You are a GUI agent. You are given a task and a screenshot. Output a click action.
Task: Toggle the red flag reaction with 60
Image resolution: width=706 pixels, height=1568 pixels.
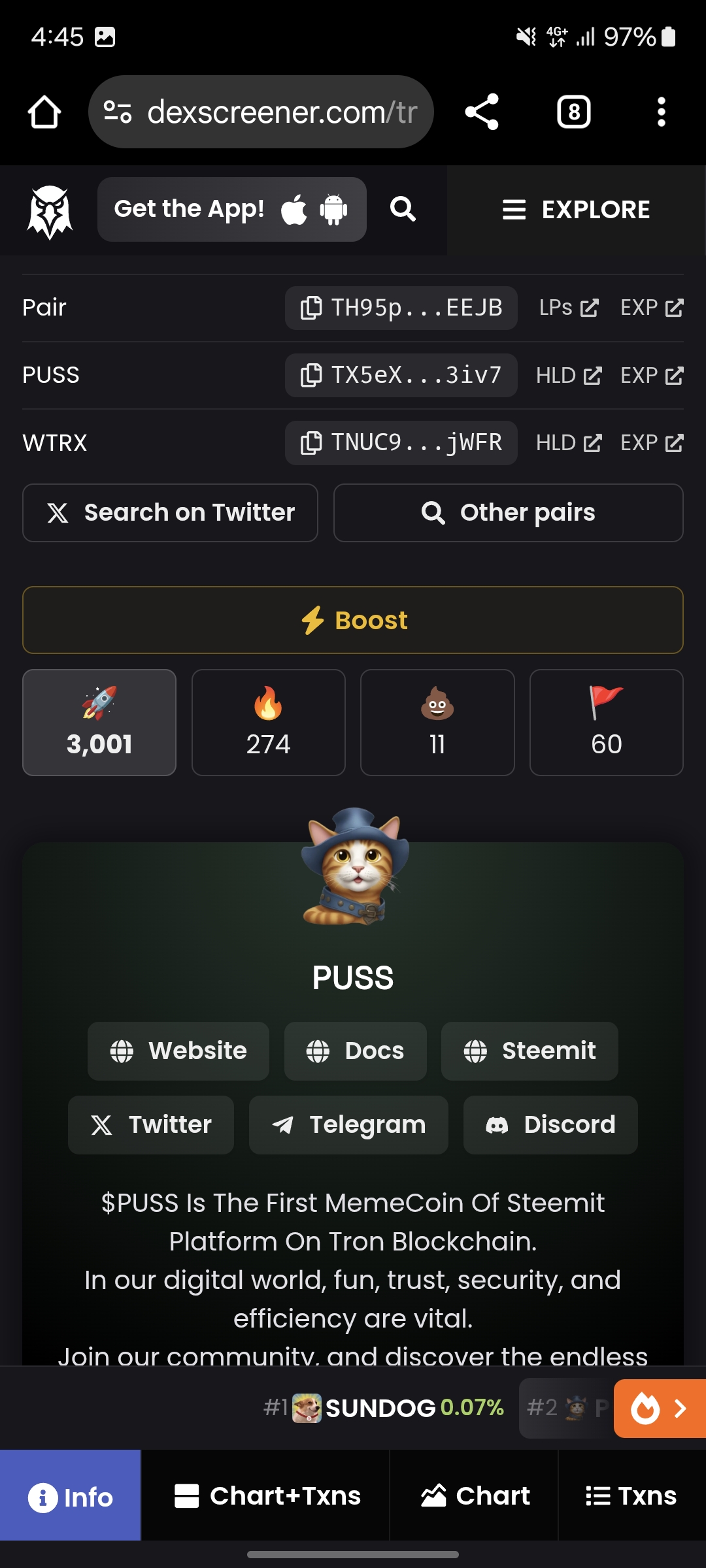pos(607,723)
